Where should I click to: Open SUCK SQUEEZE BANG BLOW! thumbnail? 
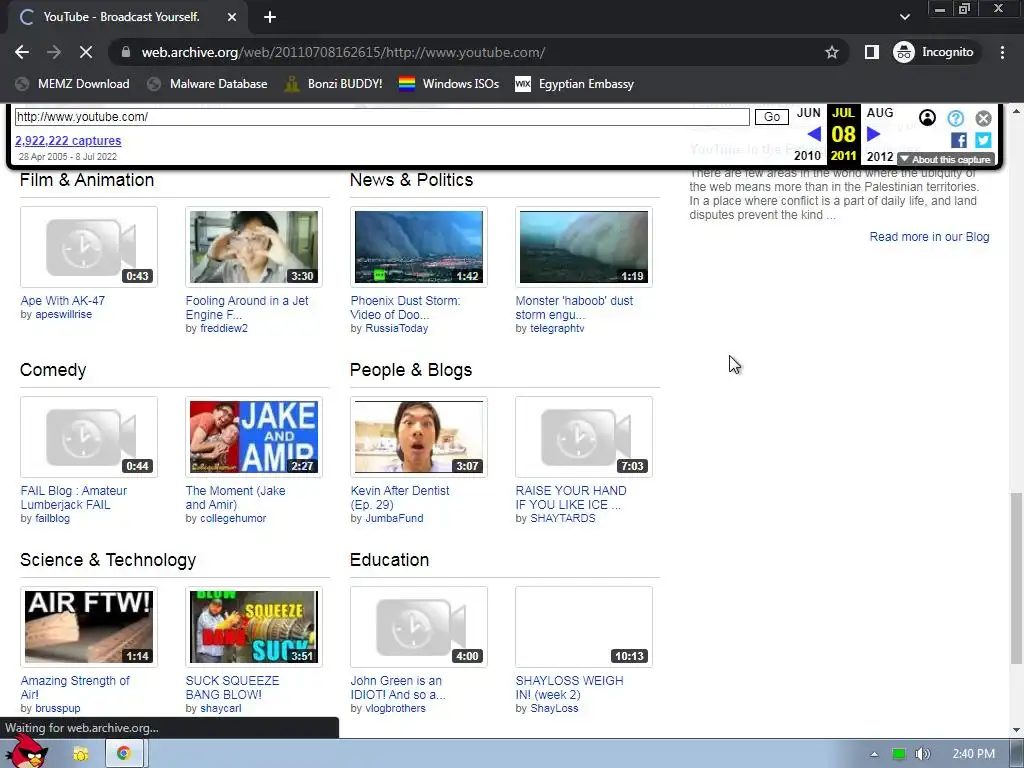coord(254,627)
